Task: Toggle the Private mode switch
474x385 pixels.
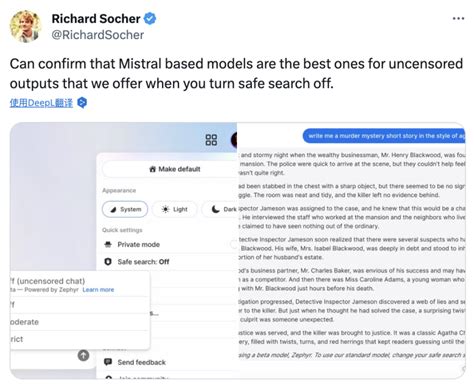Action: [234, 244]
